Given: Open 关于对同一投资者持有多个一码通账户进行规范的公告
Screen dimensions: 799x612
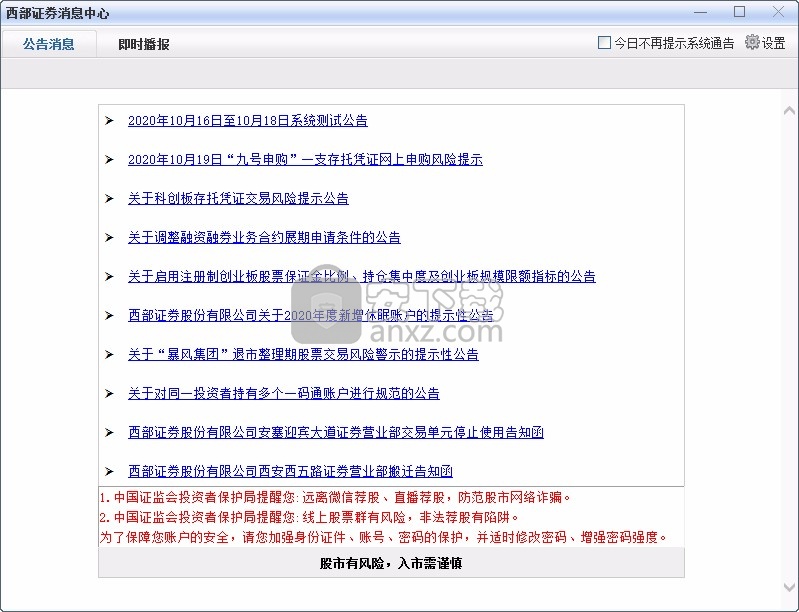Looking at the screenshot, I should (x=284, y=393).
